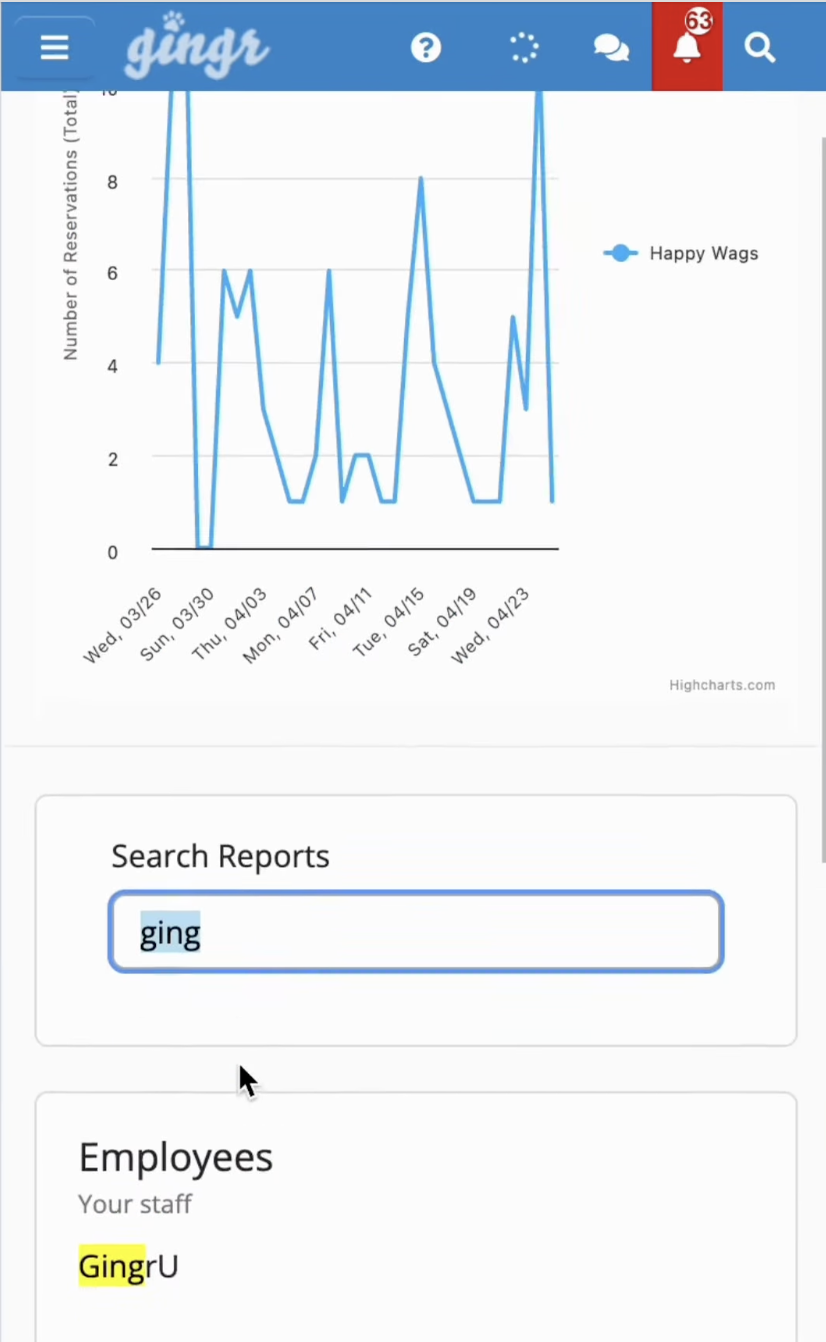
Task: Click the chart peak at 8 reservations
Action: click(421, 179)
